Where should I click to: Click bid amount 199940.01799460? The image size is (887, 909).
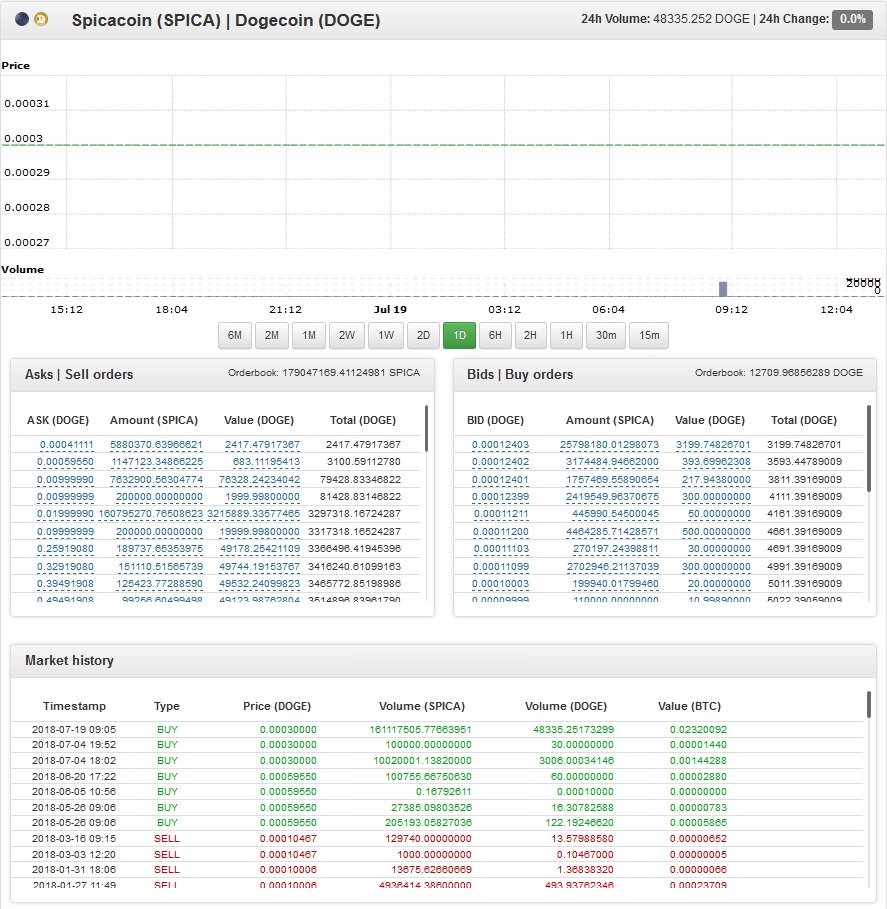616,584
